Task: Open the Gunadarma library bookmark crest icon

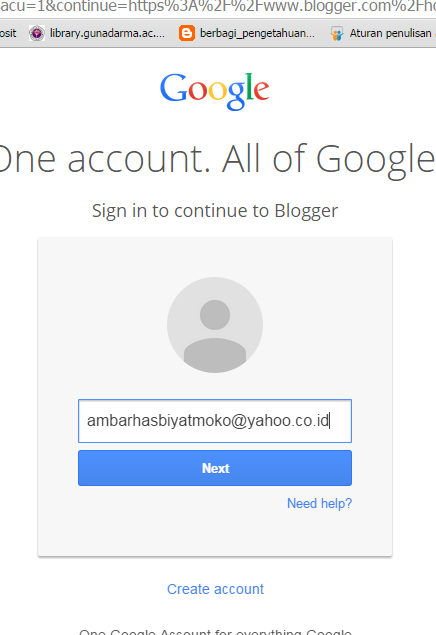Action: point(37,33)
